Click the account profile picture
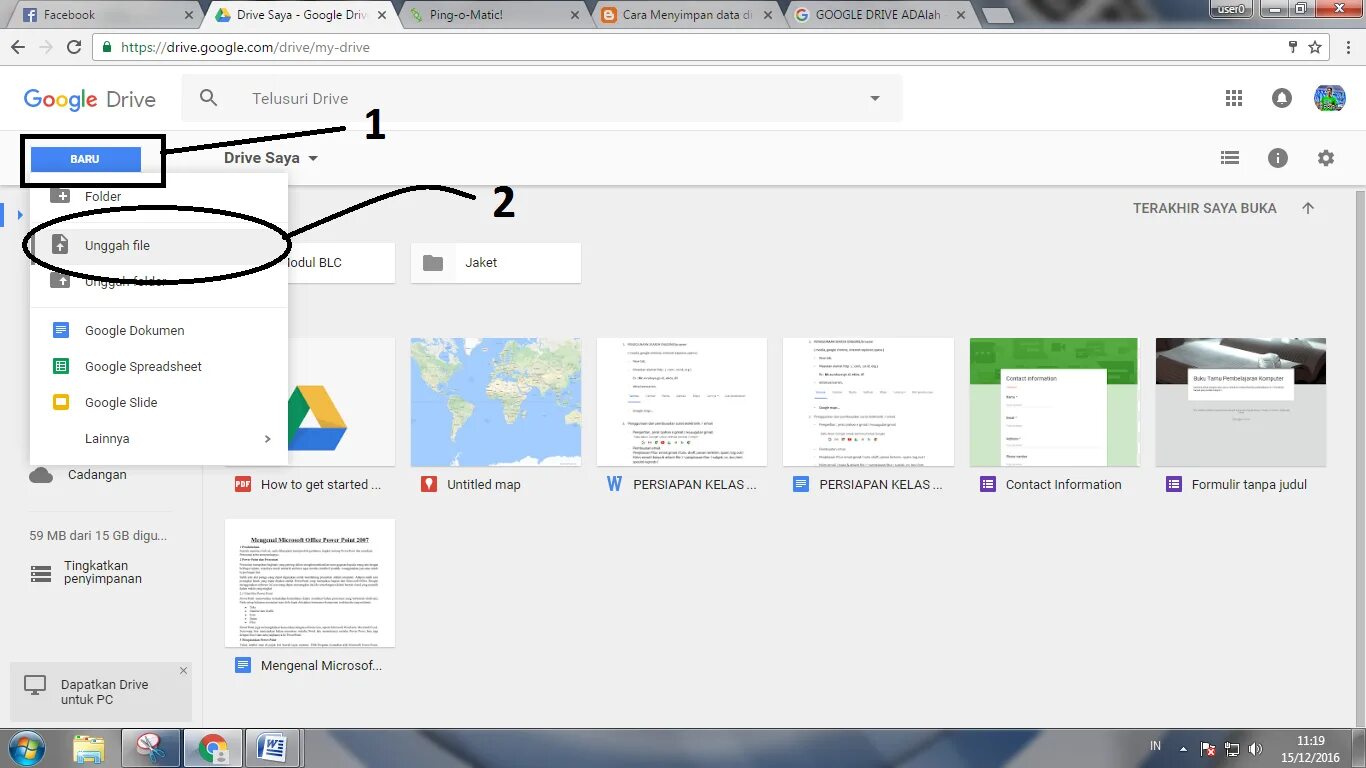Image resolution: width=1366 pixels, height=768 pixels. pos(1329,98)
